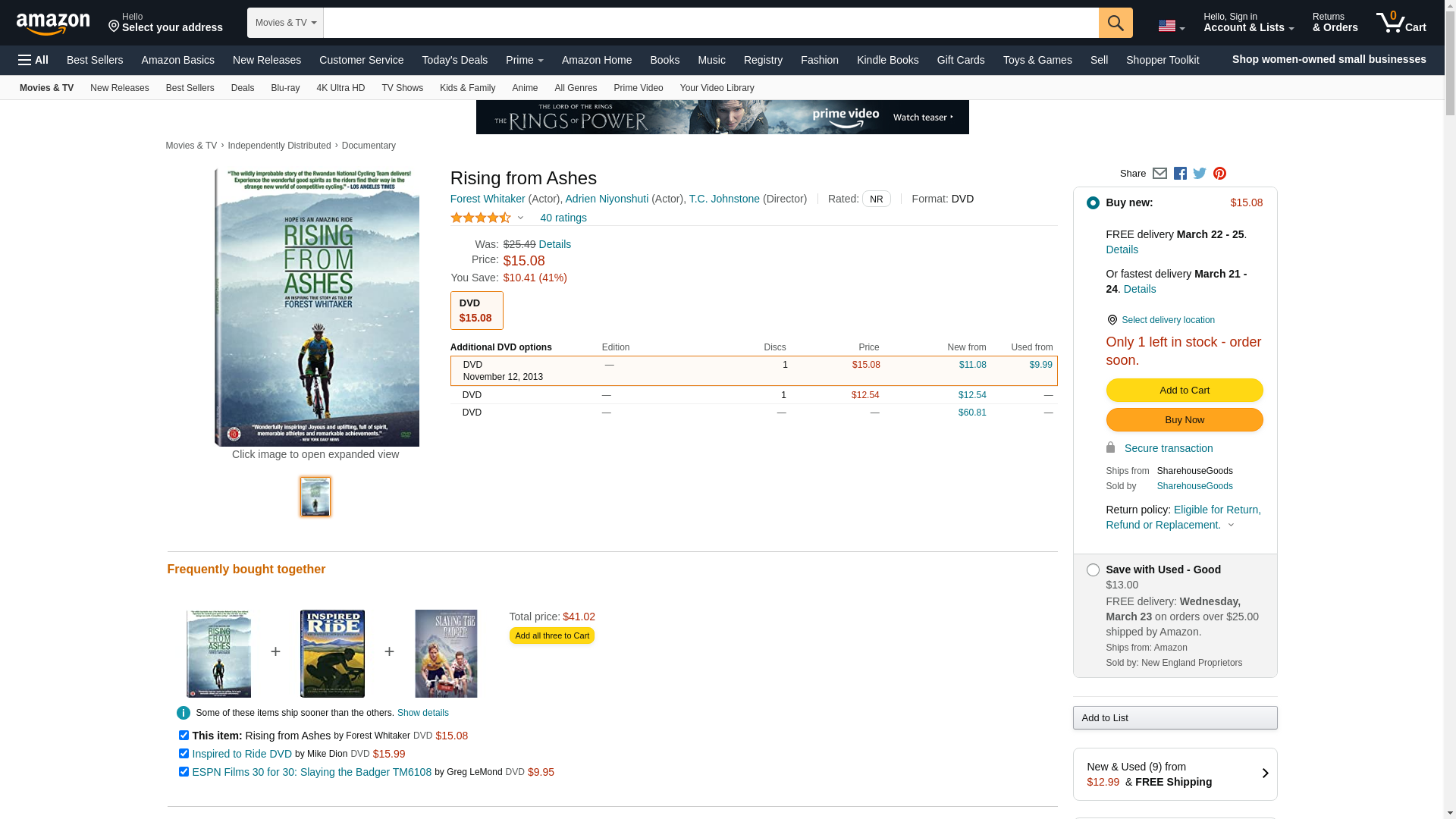Expand the star ratings breakdown arrow

pos(520,218)
